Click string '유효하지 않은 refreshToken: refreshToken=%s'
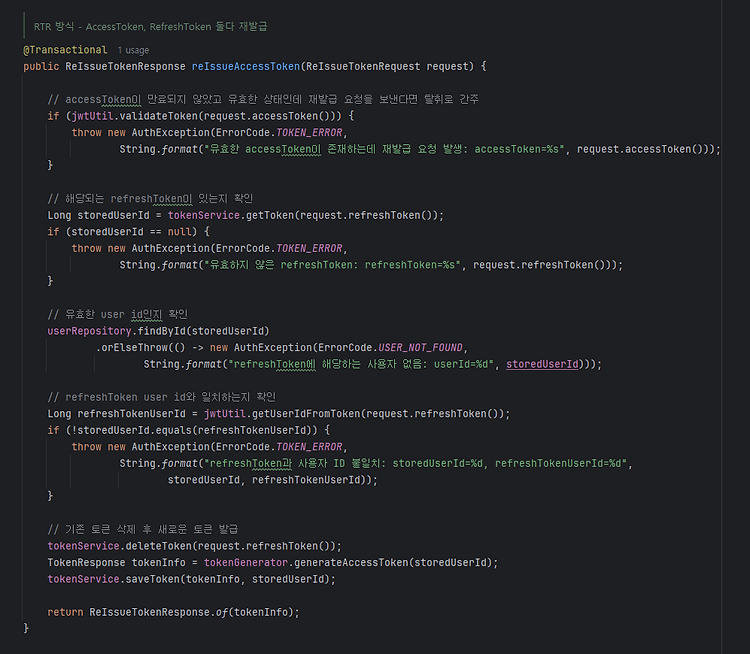The image size is (750, 654). click(332, 265)
